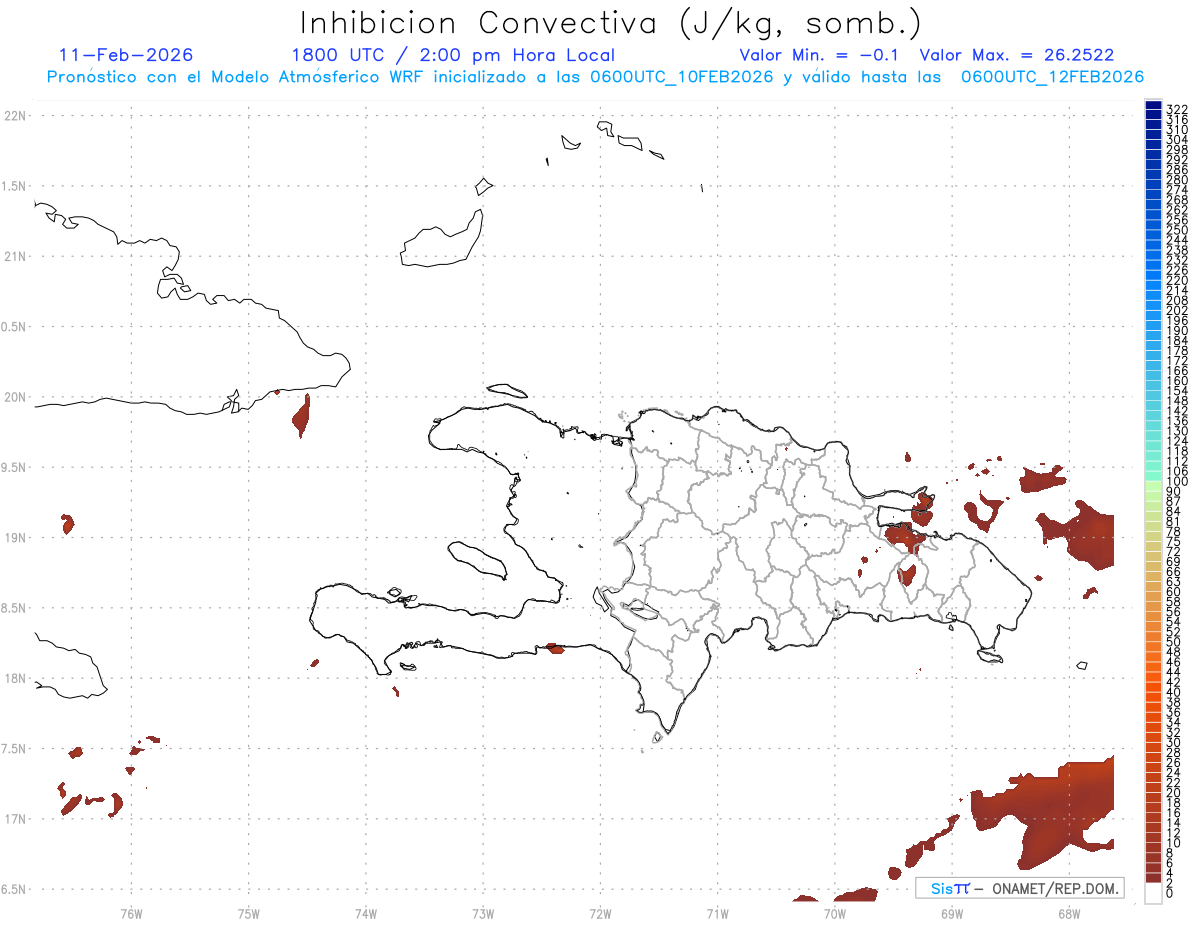Click the '60' value on the colorbar
This screenshot has width=1200, height=927.
coord(1173,591)
